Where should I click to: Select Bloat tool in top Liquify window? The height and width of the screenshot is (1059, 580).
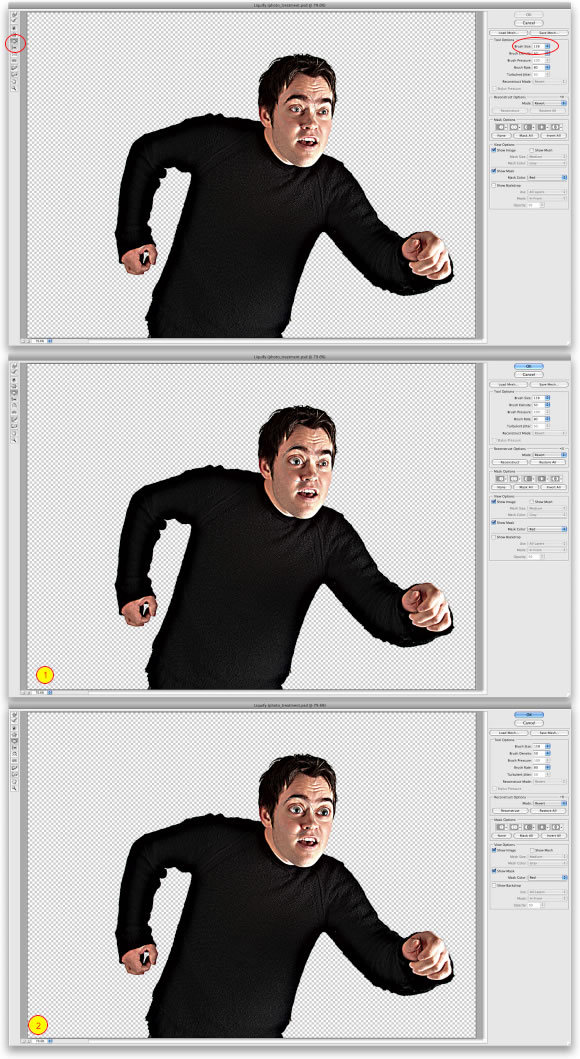[14, 41]
